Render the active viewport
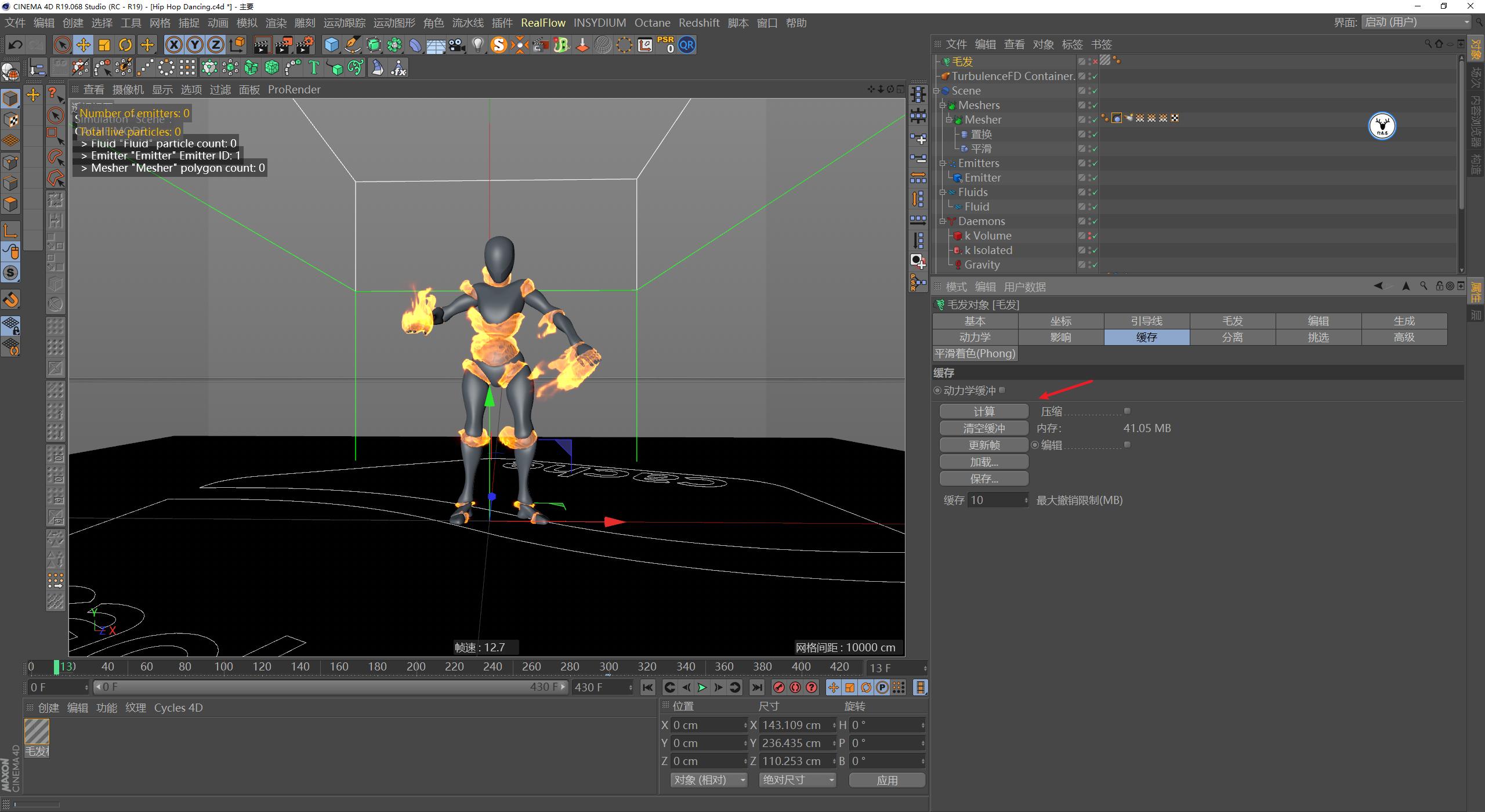The width and height of the screenshot is (1485, 812). pos(263,45)
